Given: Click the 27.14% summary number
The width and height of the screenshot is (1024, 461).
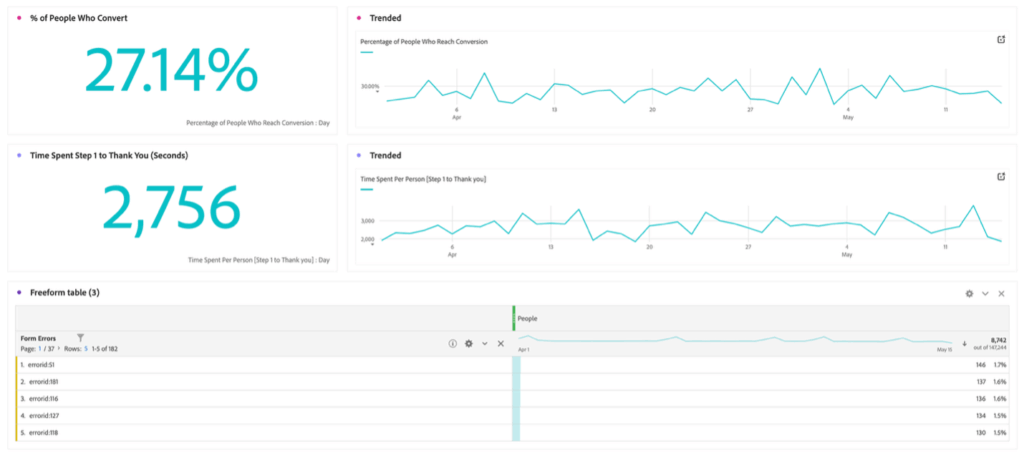Looking at the screenshot, I should 172,70.
